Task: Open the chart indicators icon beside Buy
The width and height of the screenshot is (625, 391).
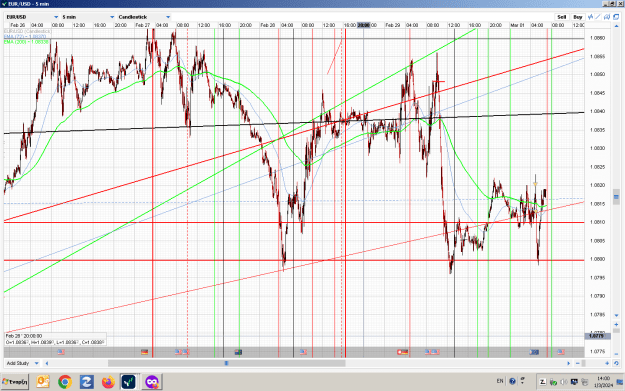Action: pyautogui.click(x=590, y=17)
